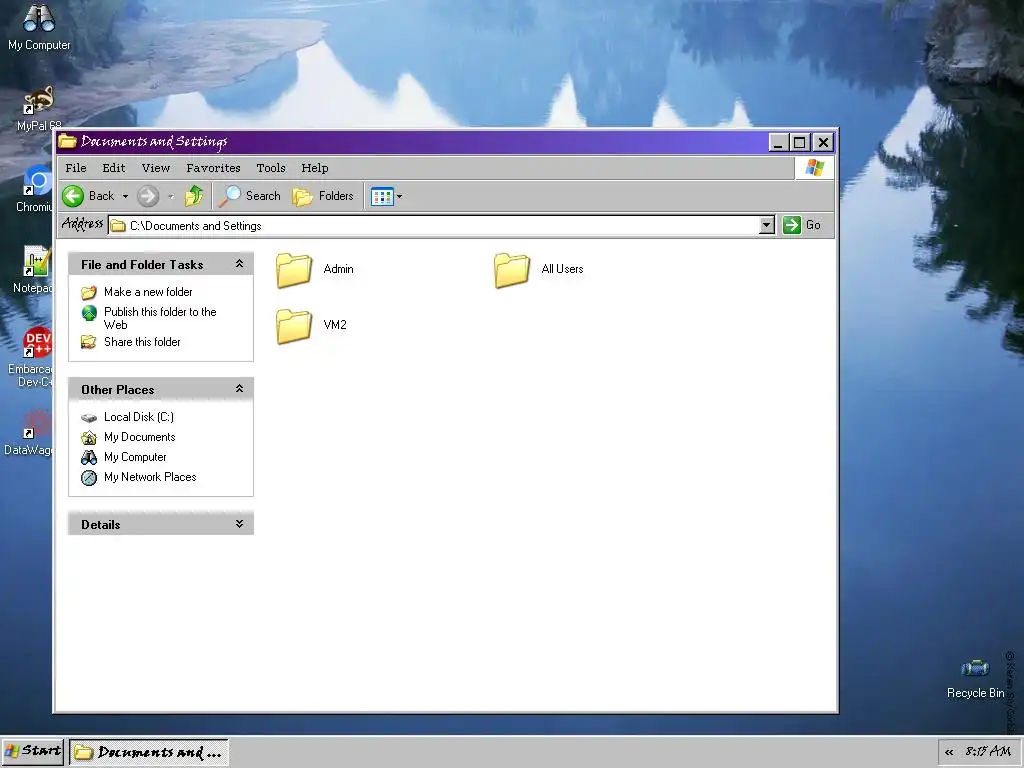
Task: Toggle the Folders tree pane
Action: (x=323, y=196)
